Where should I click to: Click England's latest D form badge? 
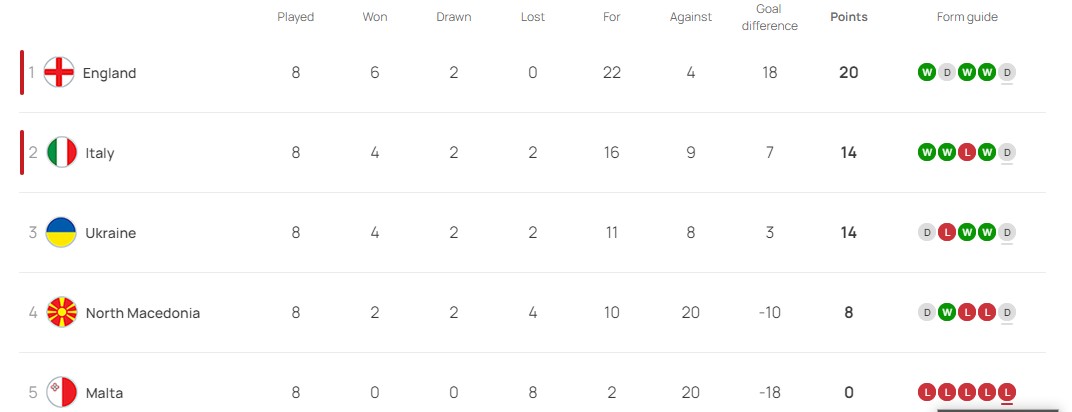(1007, 72)
